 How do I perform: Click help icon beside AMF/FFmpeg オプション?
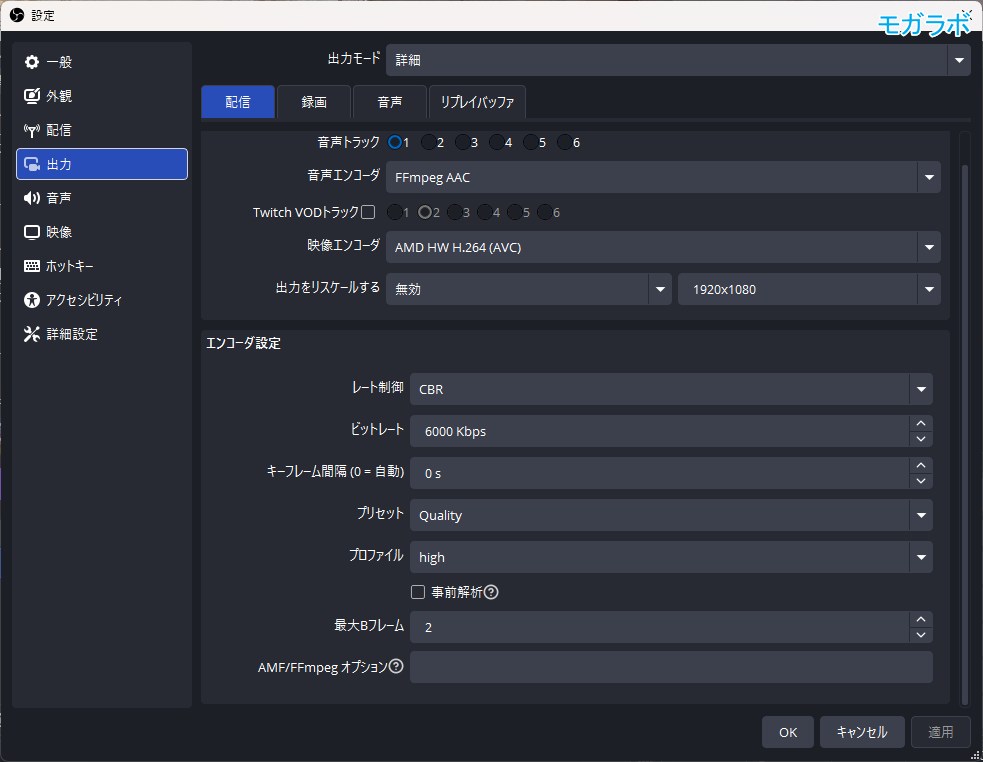(396, 666)
